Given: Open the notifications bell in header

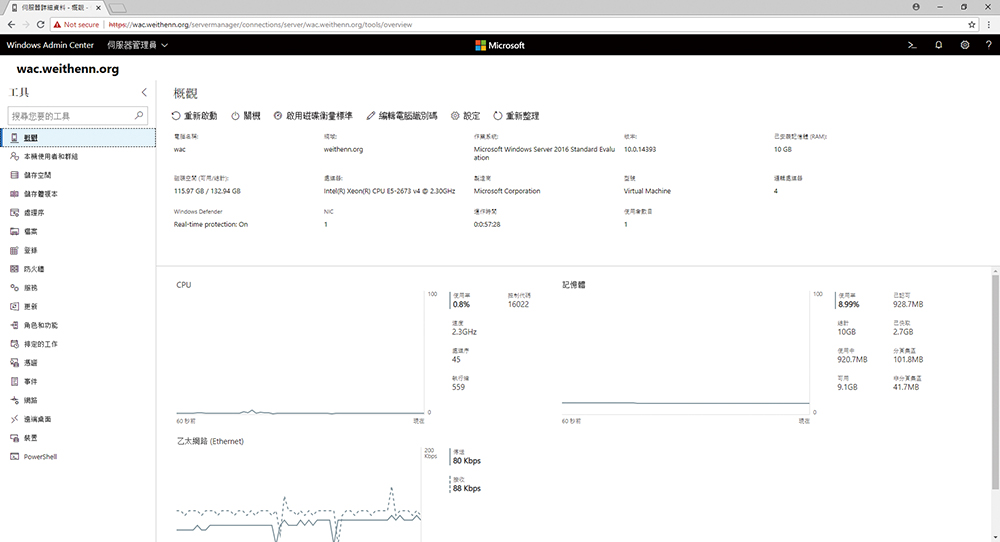Looking at the screenshot, I should [939, 45].
